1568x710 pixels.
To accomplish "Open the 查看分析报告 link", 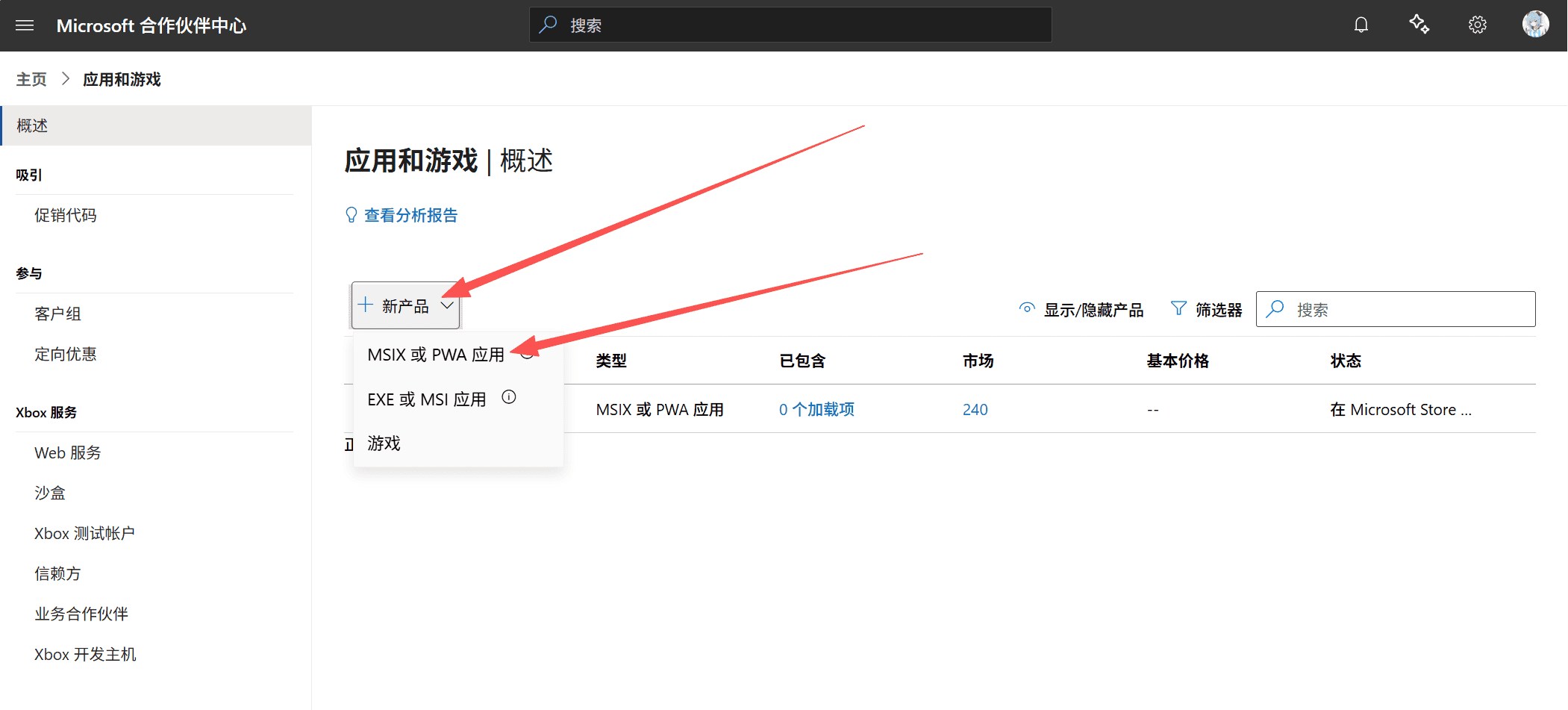I will [x=410, y=216].
